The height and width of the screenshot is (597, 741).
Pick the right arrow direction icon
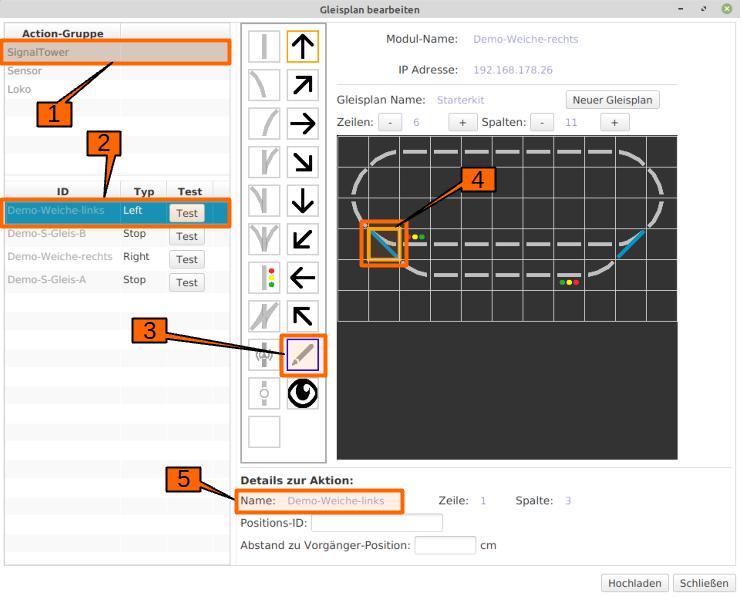click(303, 124)
